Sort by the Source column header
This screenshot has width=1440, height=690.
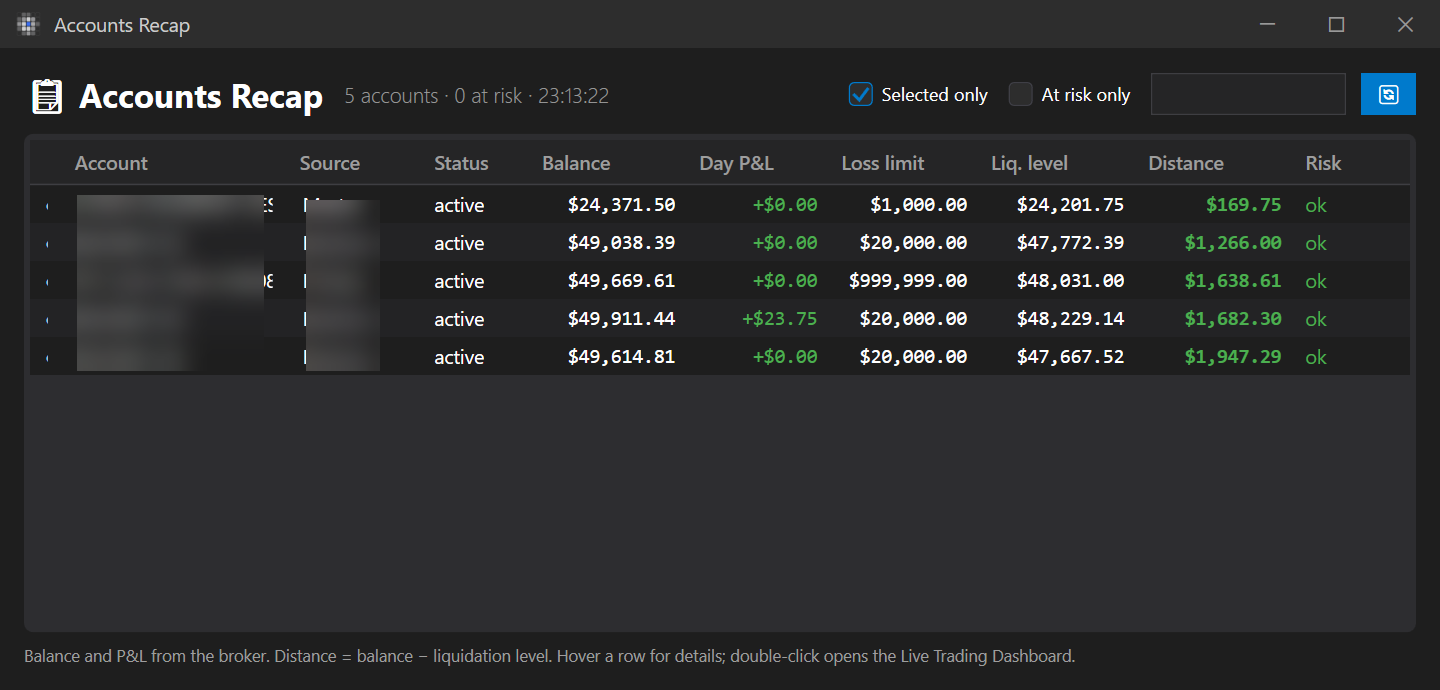point(329,163)
